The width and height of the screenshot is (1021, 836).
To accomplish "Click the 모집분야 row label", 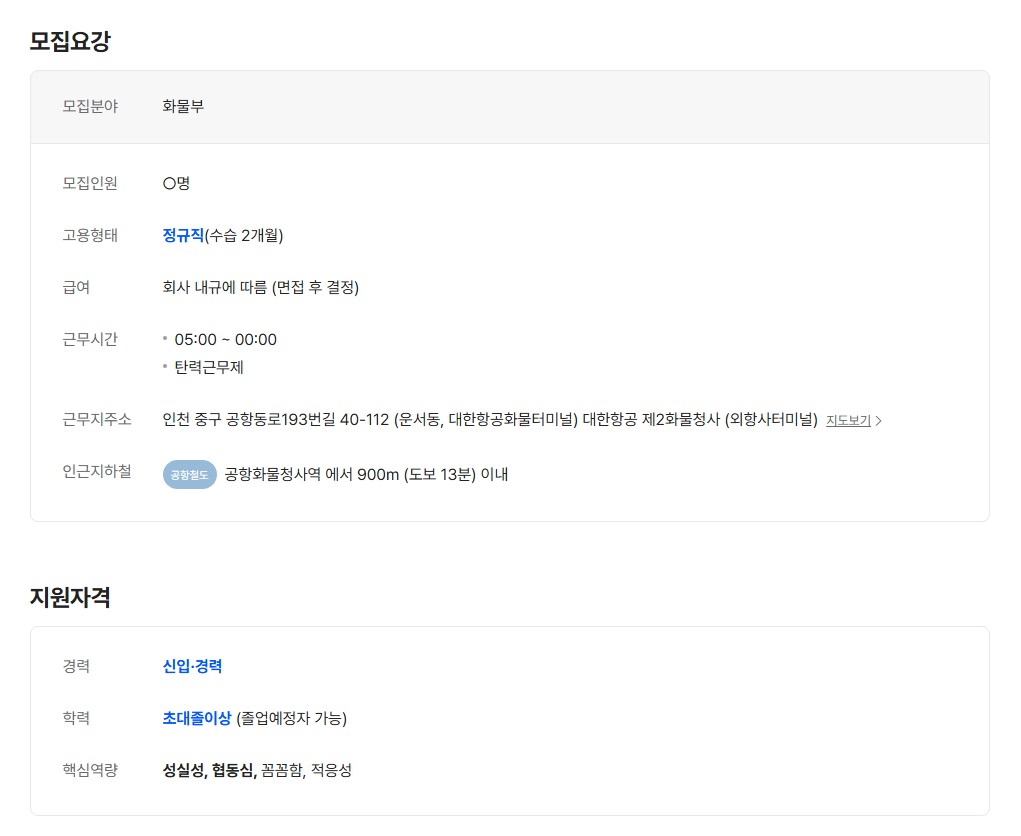I will click(90, 106).
